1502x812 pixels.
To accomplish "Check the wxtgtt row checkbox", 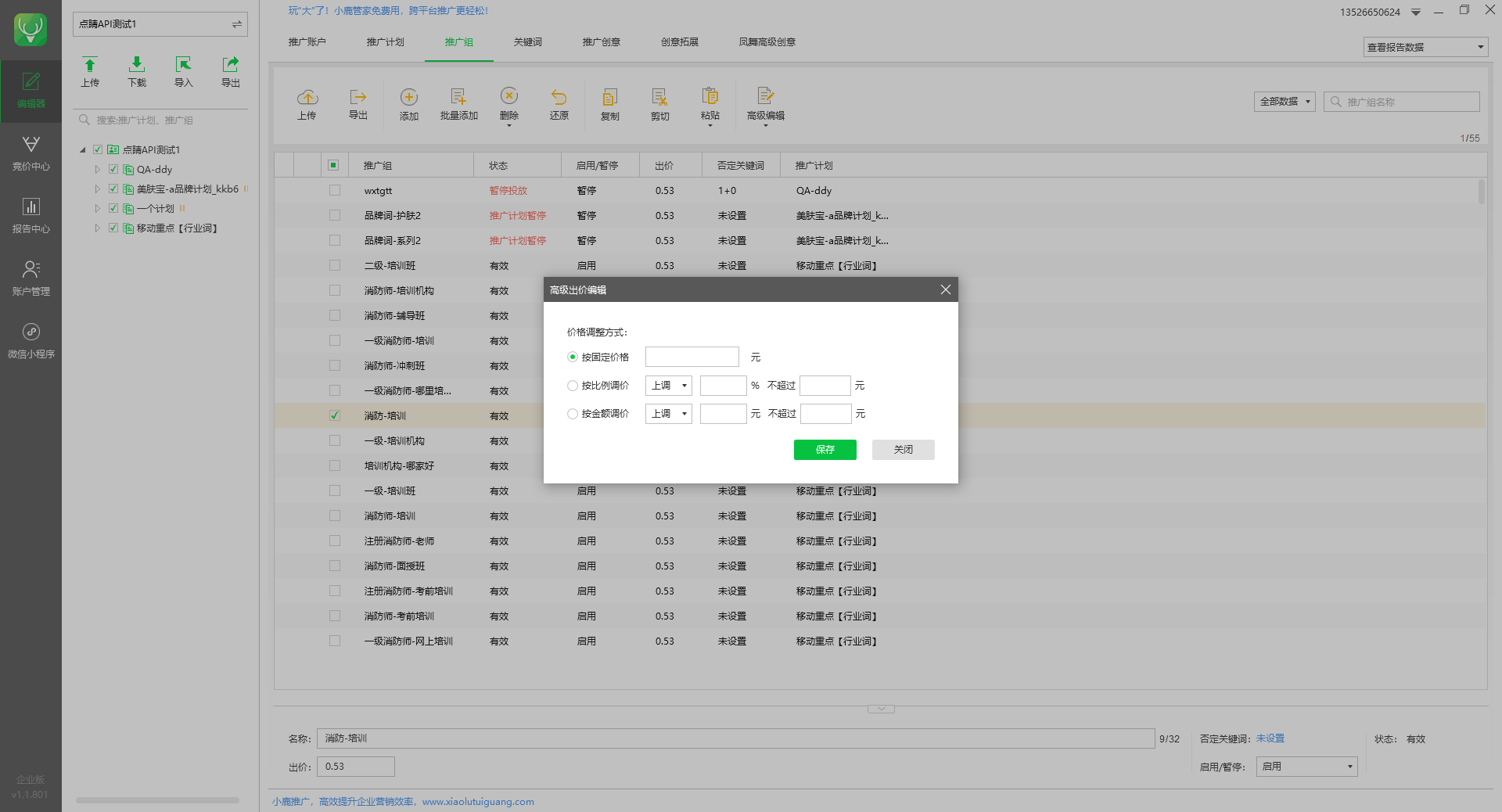I will (x=335, y=190).
